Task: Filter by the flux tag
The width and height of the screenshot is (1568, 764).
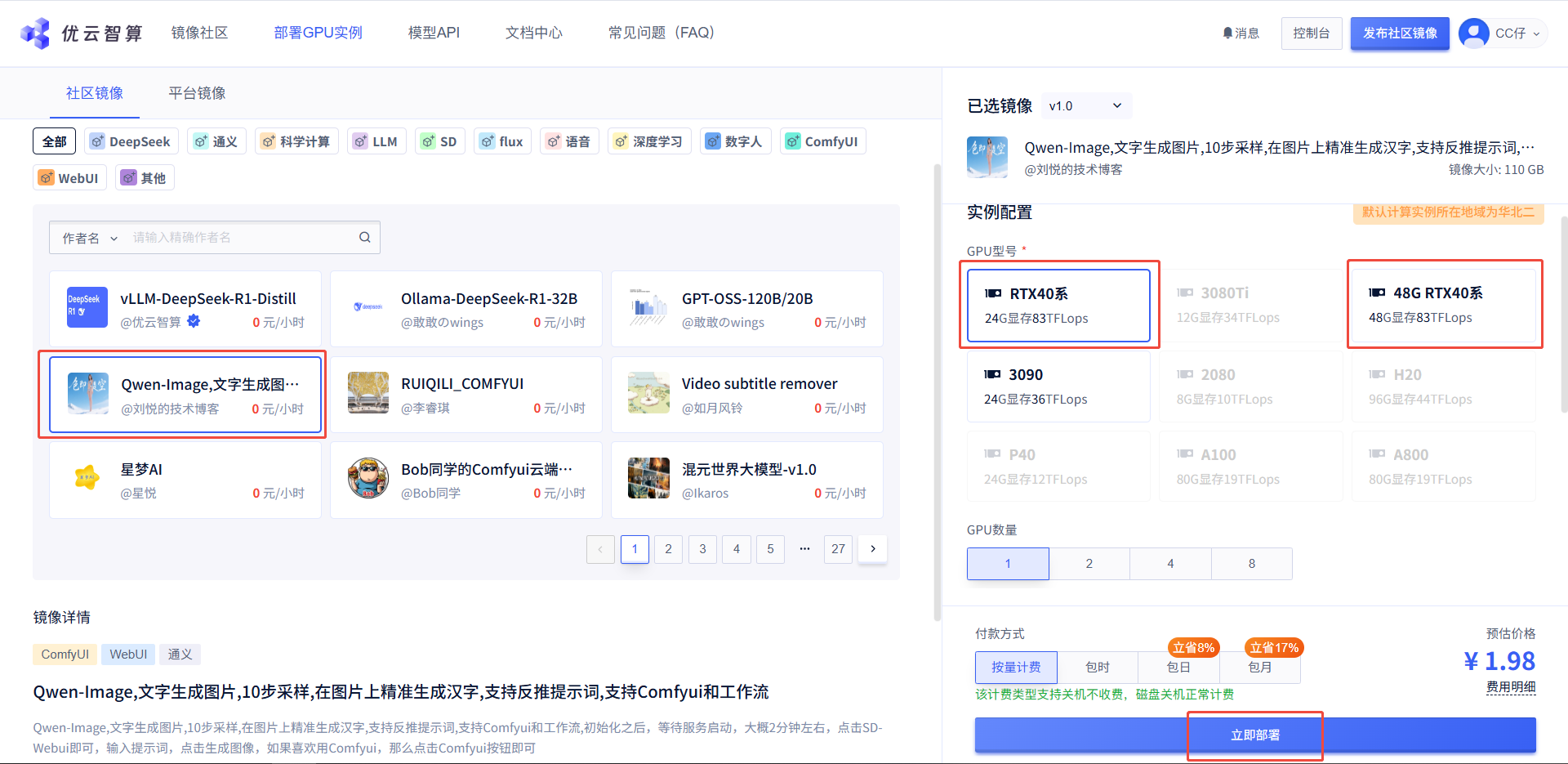Action: click(x=502, y=141)
